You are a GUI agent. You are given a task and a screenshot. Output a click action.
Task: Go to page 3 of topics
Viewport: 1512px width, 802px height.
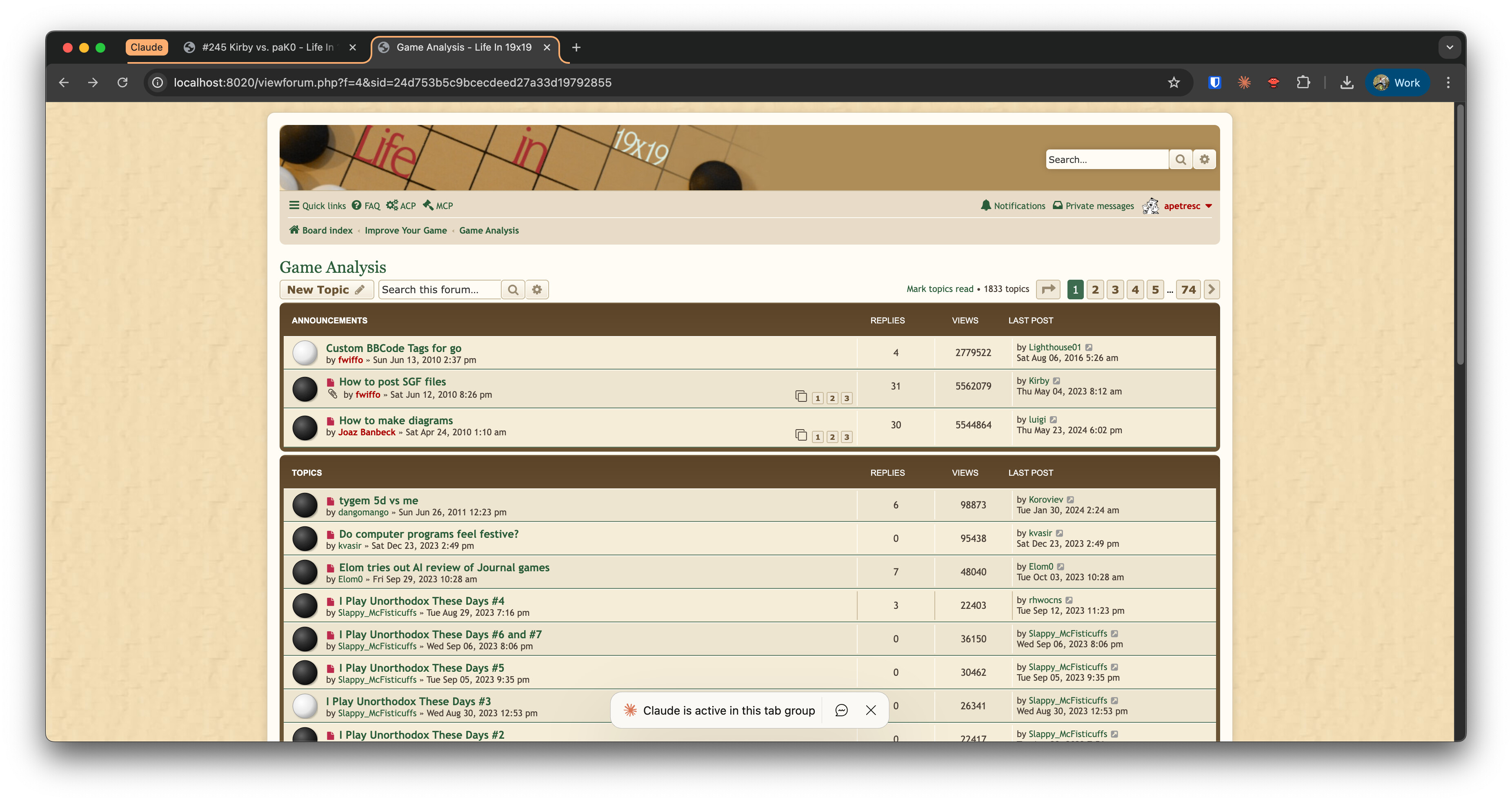[1115, 289]
